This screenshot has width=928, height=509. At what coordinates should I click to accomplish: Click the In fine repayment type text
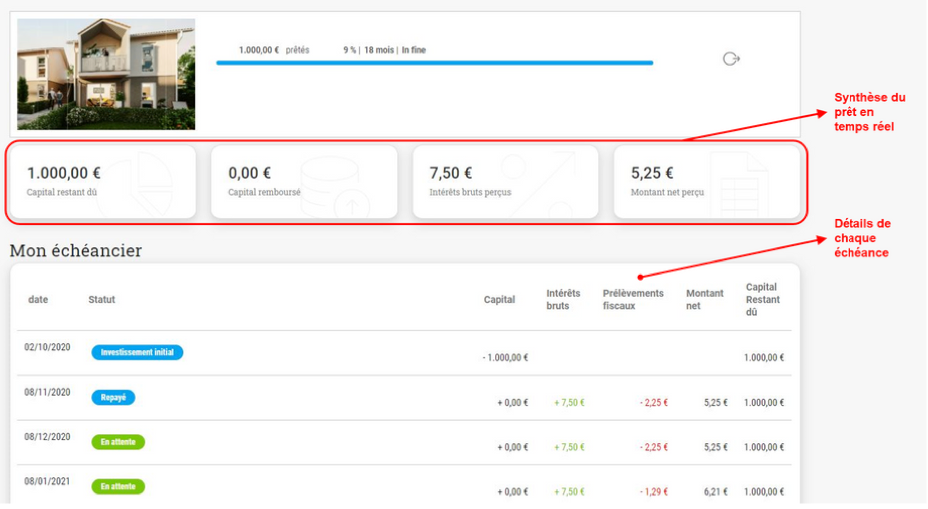pos(414,50)
